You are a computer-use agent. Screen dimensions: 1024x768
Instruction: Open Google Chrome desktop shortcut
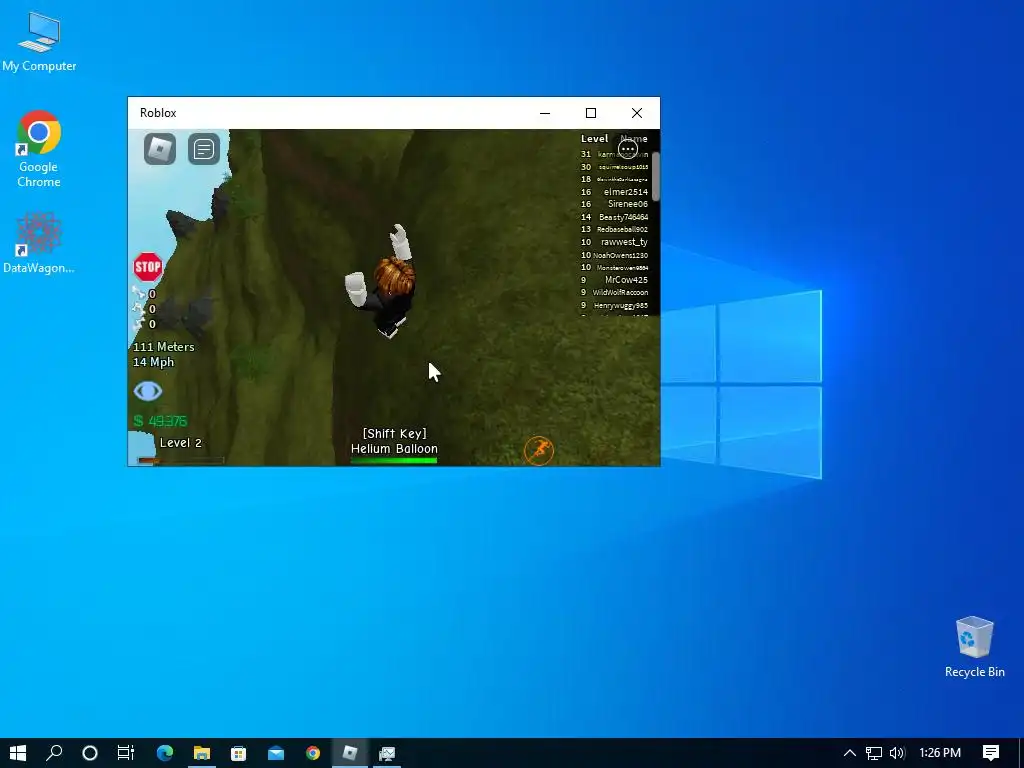(39, 150)
